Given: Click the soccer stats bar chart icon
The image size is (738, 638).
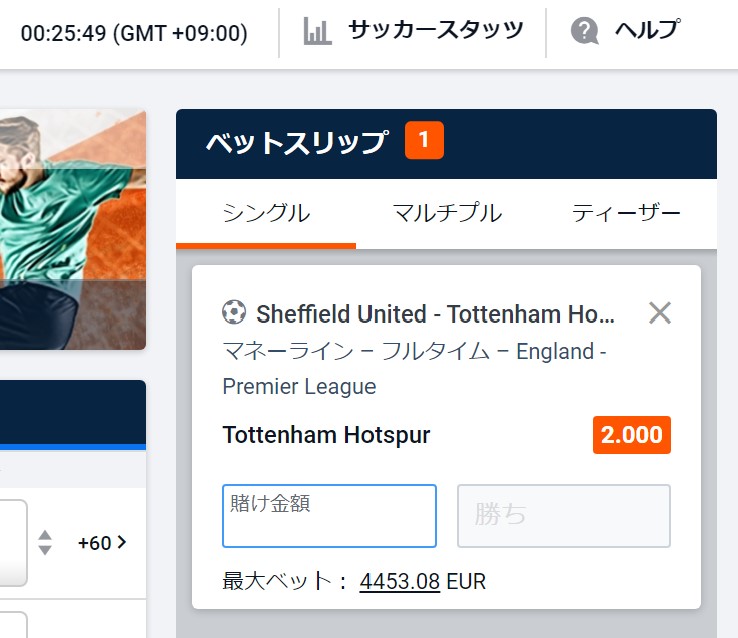Looking at the screenshot, I should 317,31.
